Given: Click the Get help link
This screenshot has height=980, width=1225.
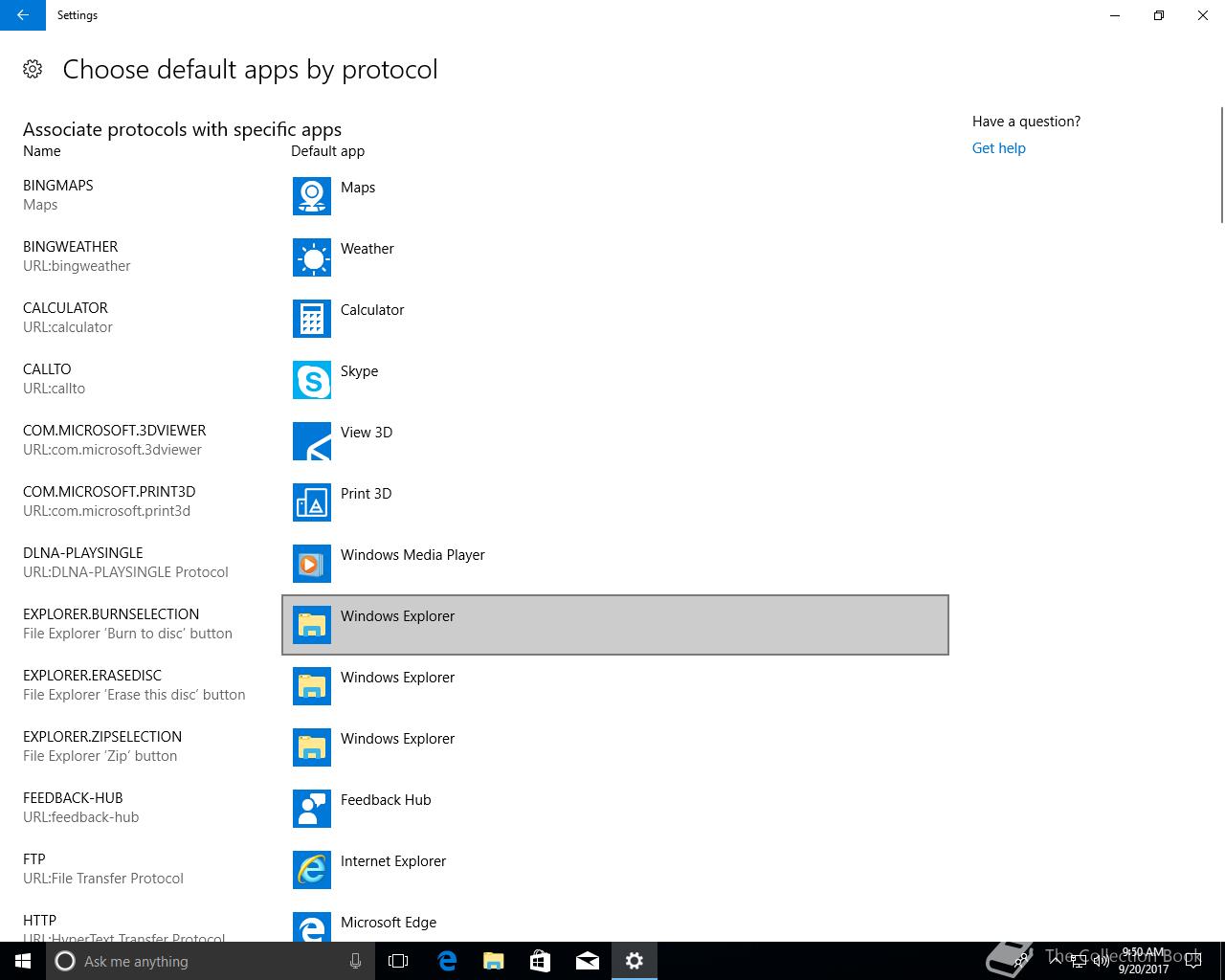Looking at the screenshot, I should coord(998,148).
